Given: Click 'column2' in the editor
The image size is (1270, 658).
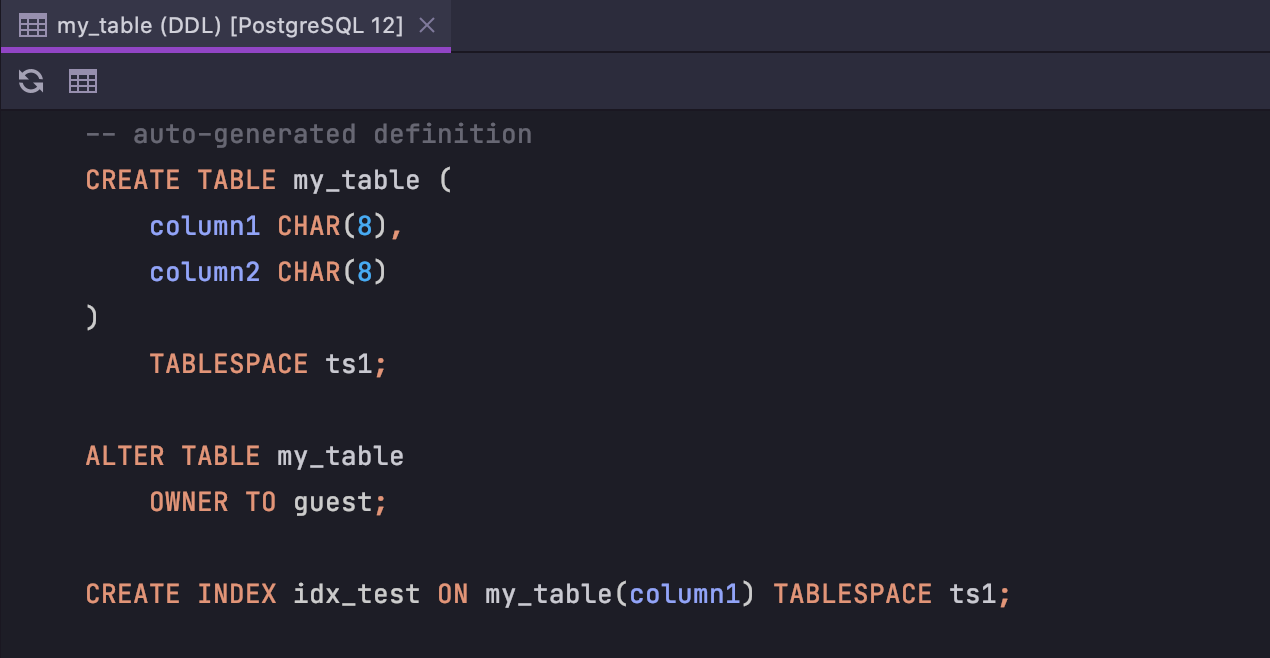Looking at the screenshot, I should (205, 272).
